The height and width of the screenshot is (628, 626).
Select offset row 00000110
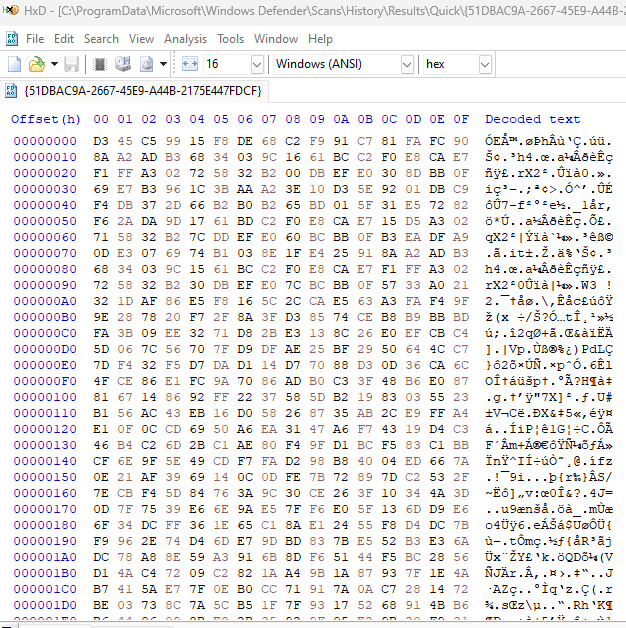tap(45, 413)
